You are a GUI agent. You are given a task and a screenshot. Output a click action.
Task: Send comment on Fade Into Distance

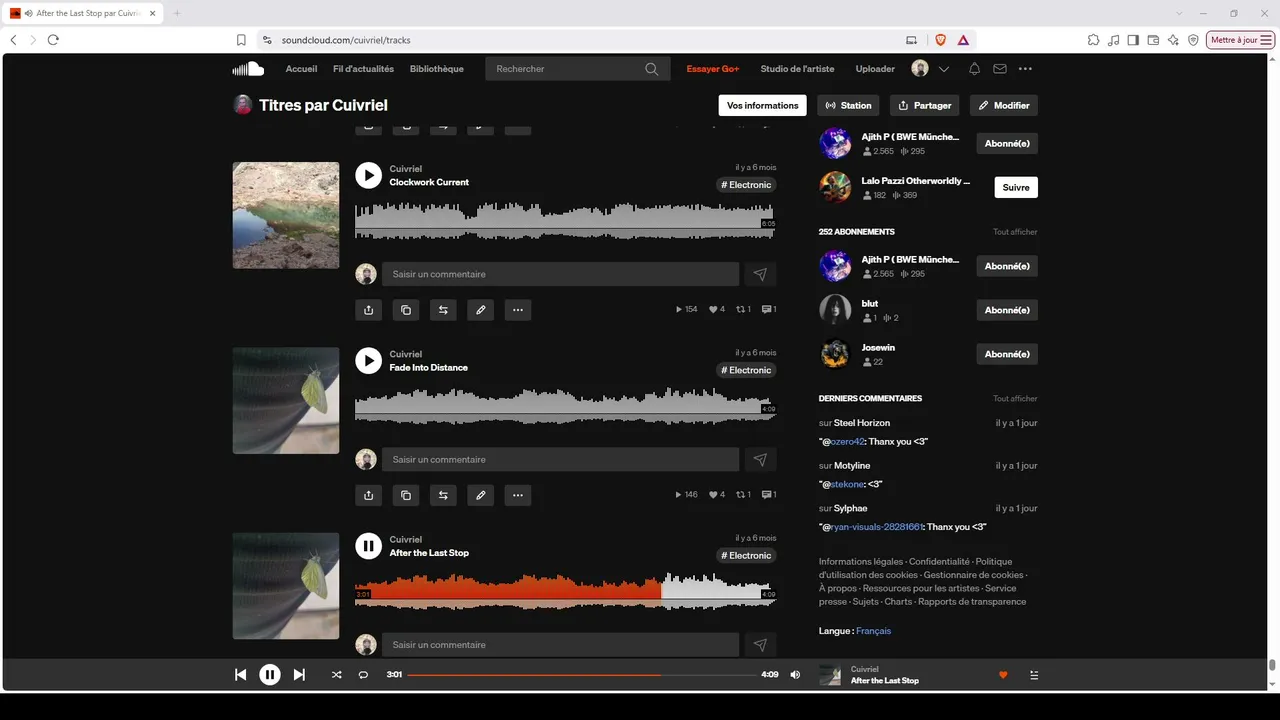point(760,460)
